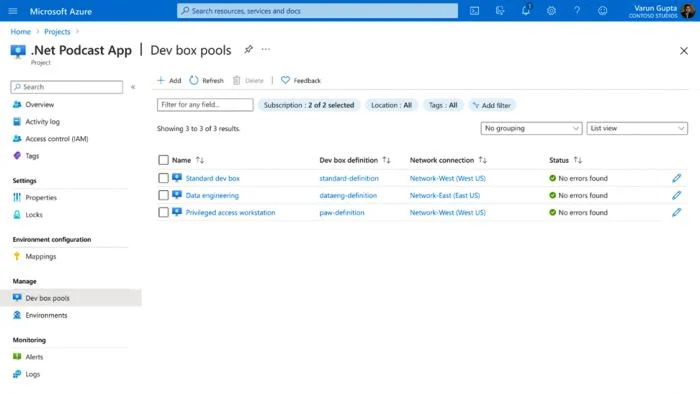Check the Standard dev box row

(x=163, y=178)
